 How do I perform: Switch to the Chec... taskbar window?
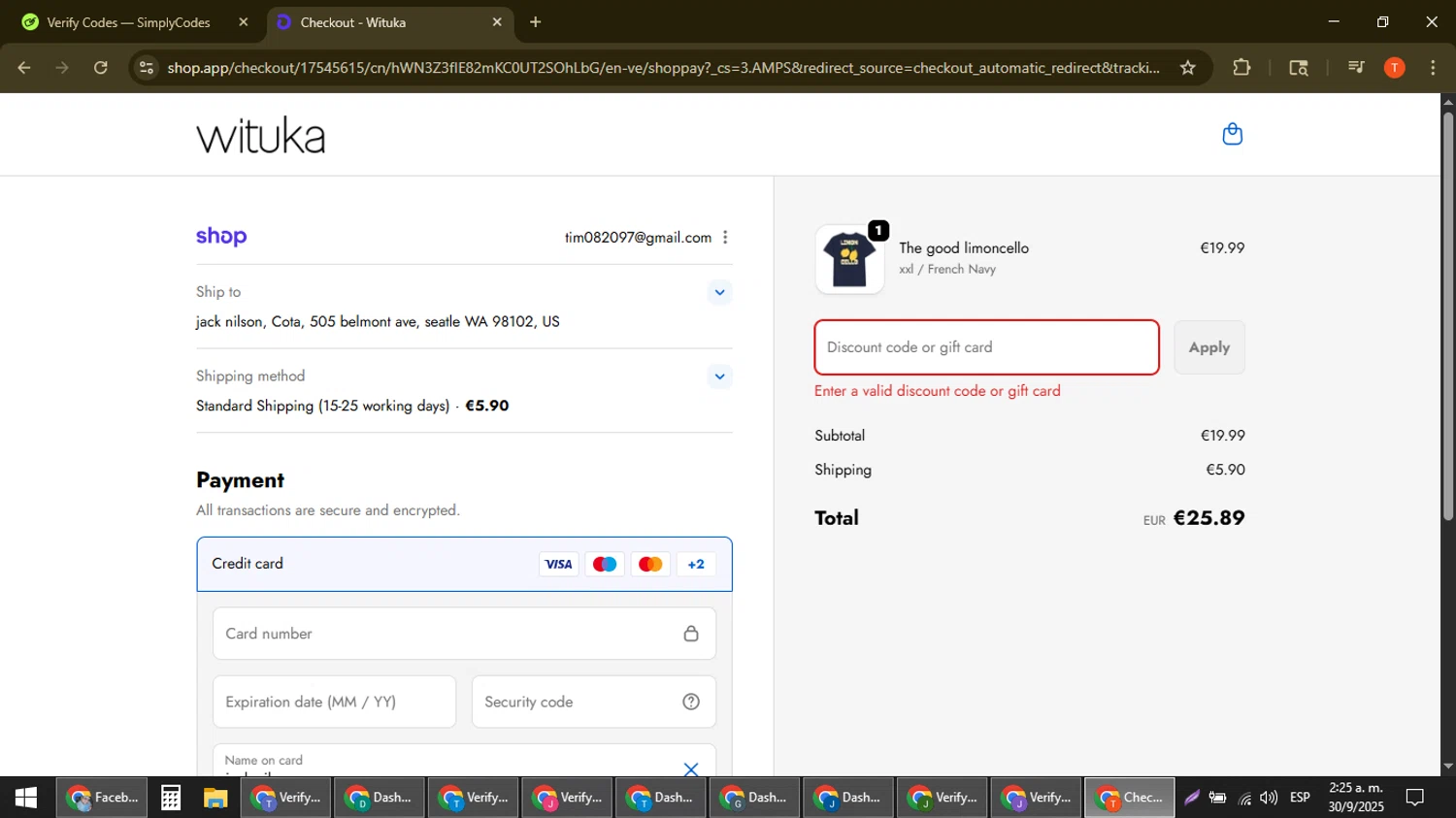tap(1129, 798)
